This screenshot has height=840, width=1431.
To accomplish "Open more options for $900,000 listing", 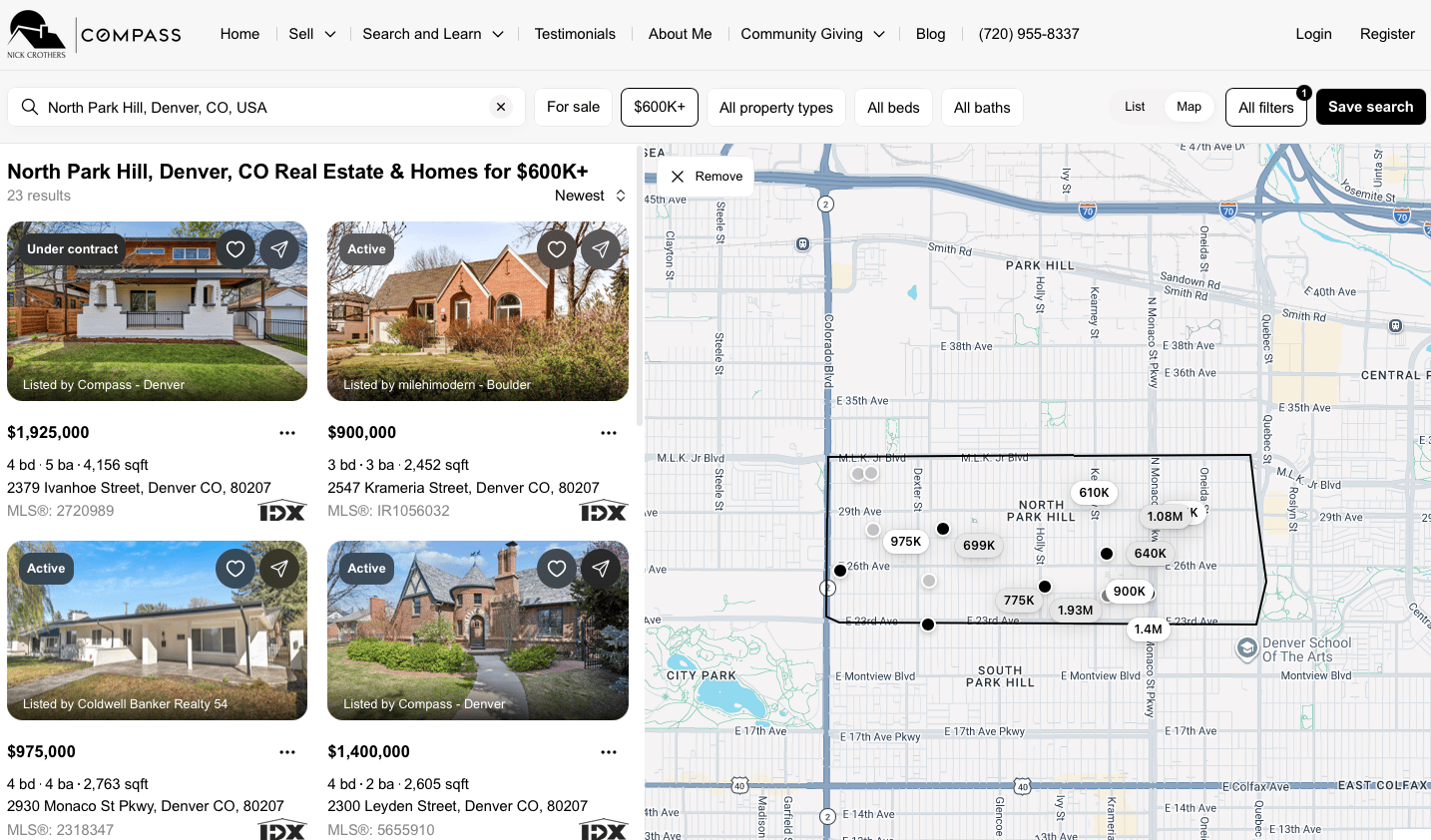I will point(609,433).
